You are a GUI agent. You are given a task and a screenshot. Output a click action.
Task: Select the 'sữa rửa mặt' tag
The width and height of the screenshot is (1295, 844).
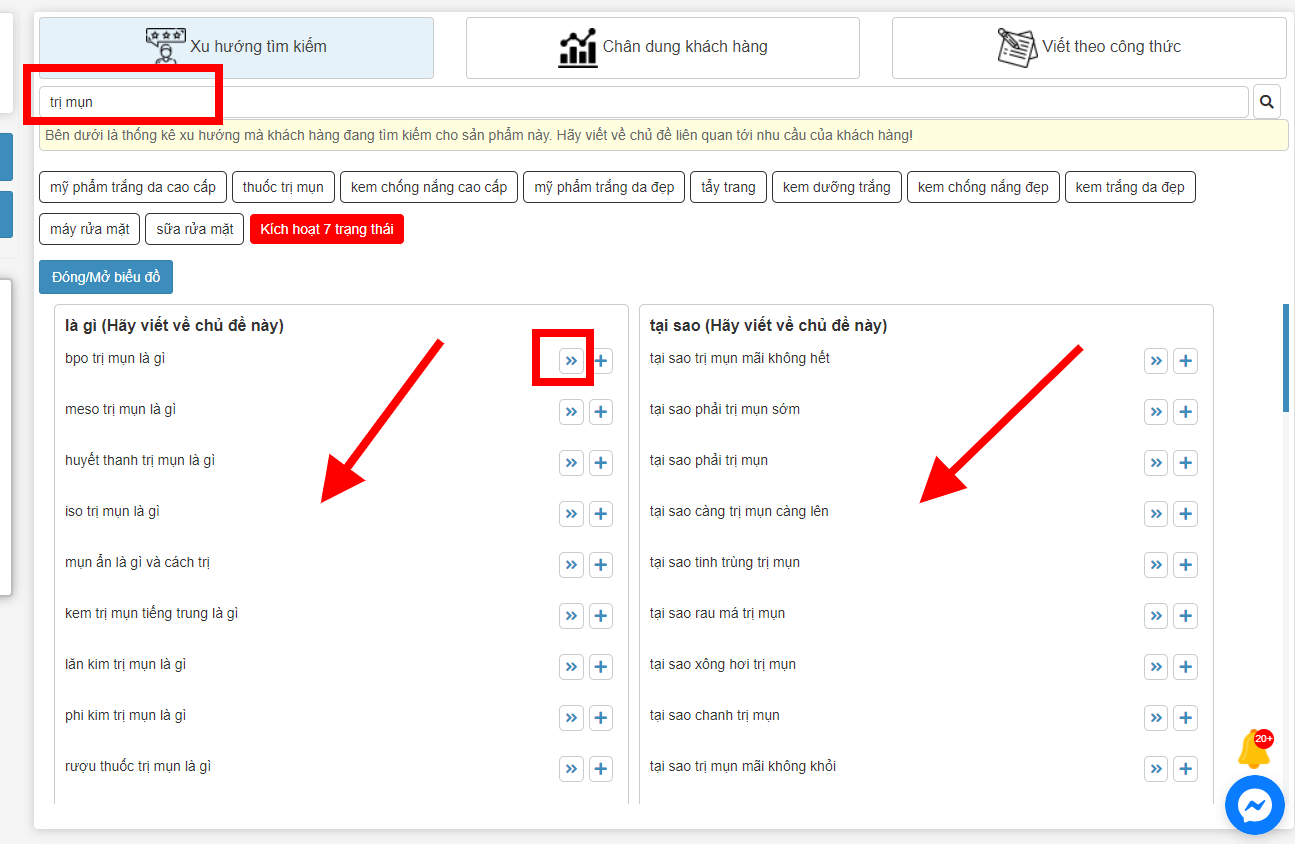(195, 229)
